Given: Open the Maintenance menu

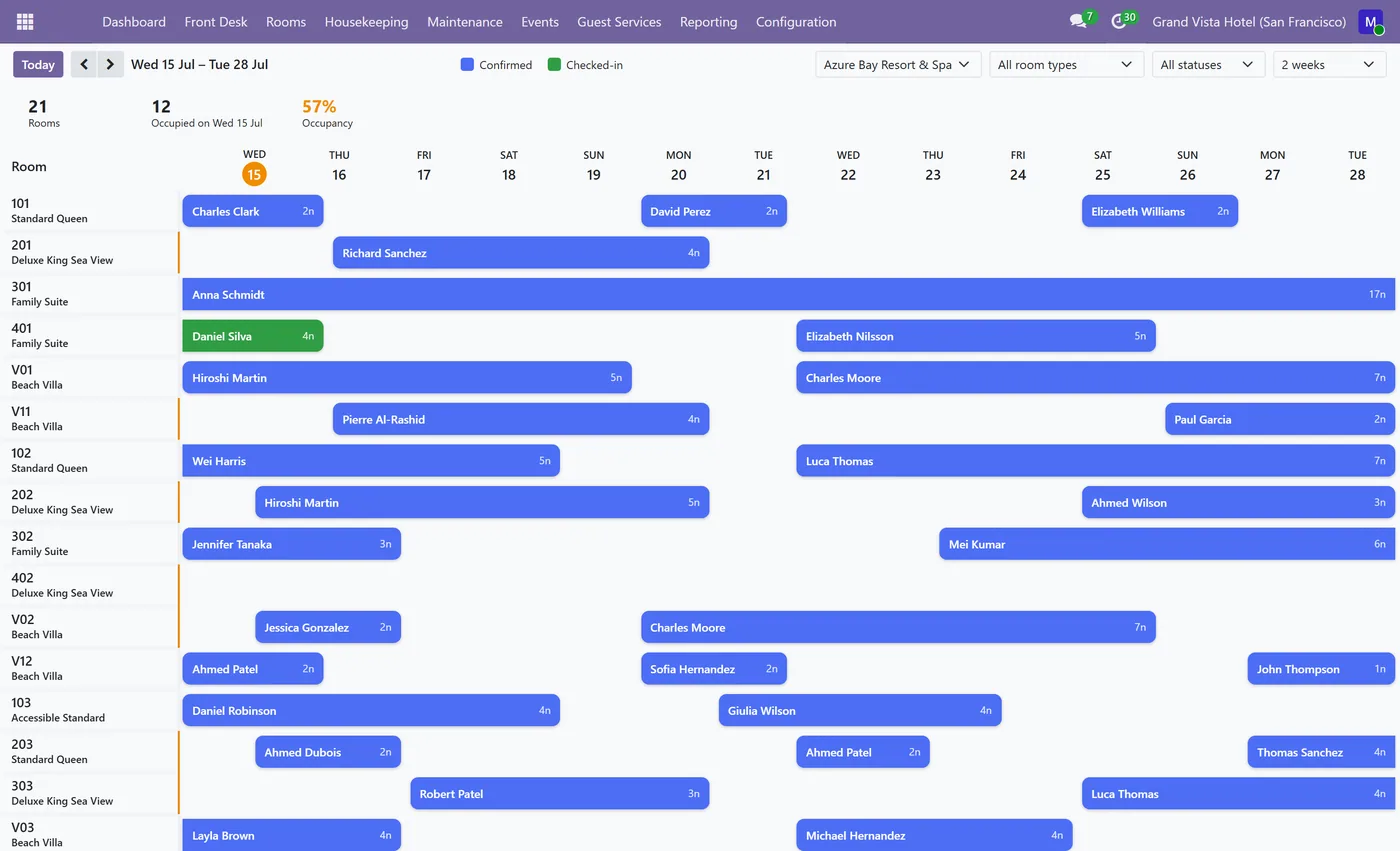Looking at the screenshot, I should coord(465,21).
